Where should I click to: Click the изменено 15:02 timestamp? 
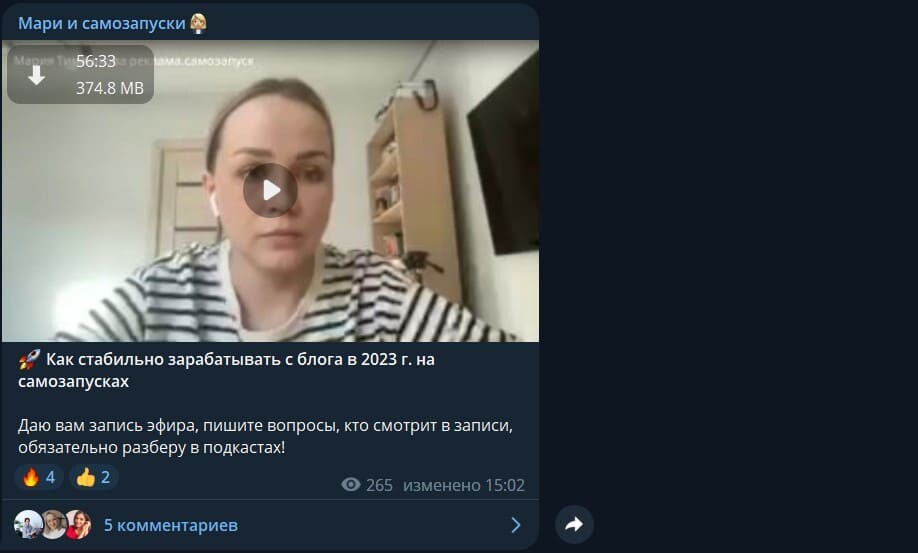coord(464,485)
